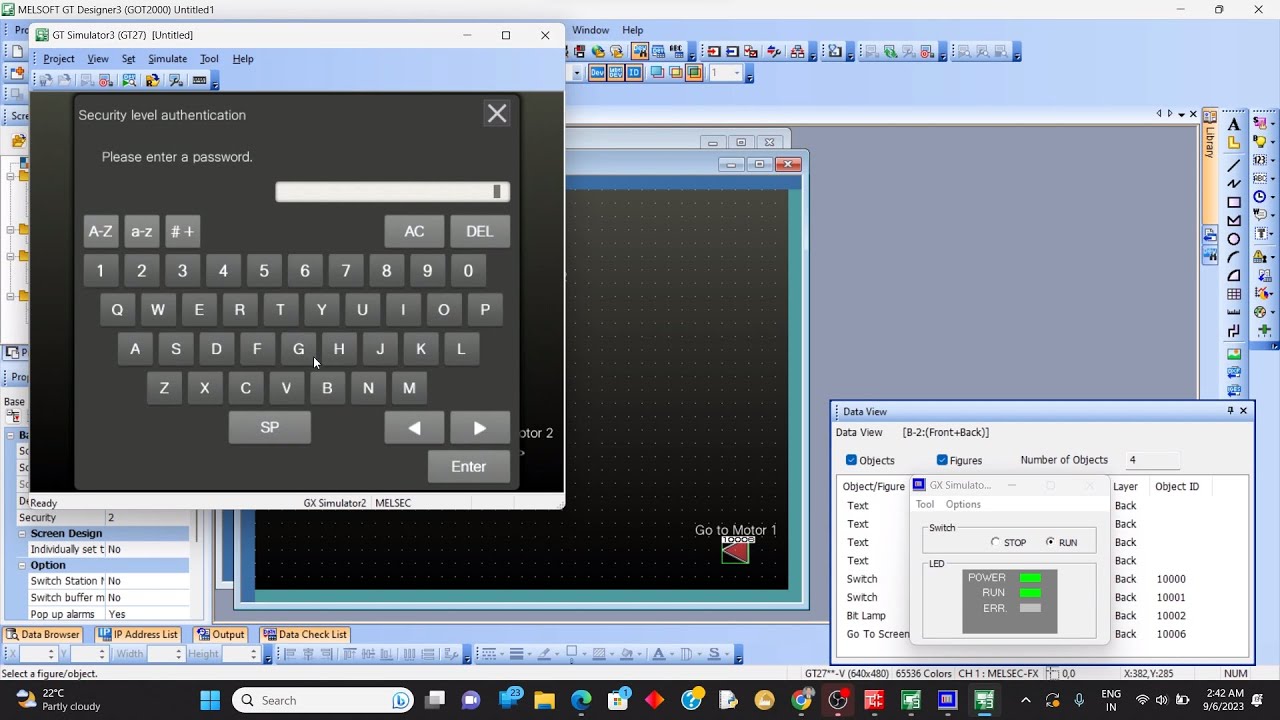
Task: Click the number 5 key
Action: (264, 271)
